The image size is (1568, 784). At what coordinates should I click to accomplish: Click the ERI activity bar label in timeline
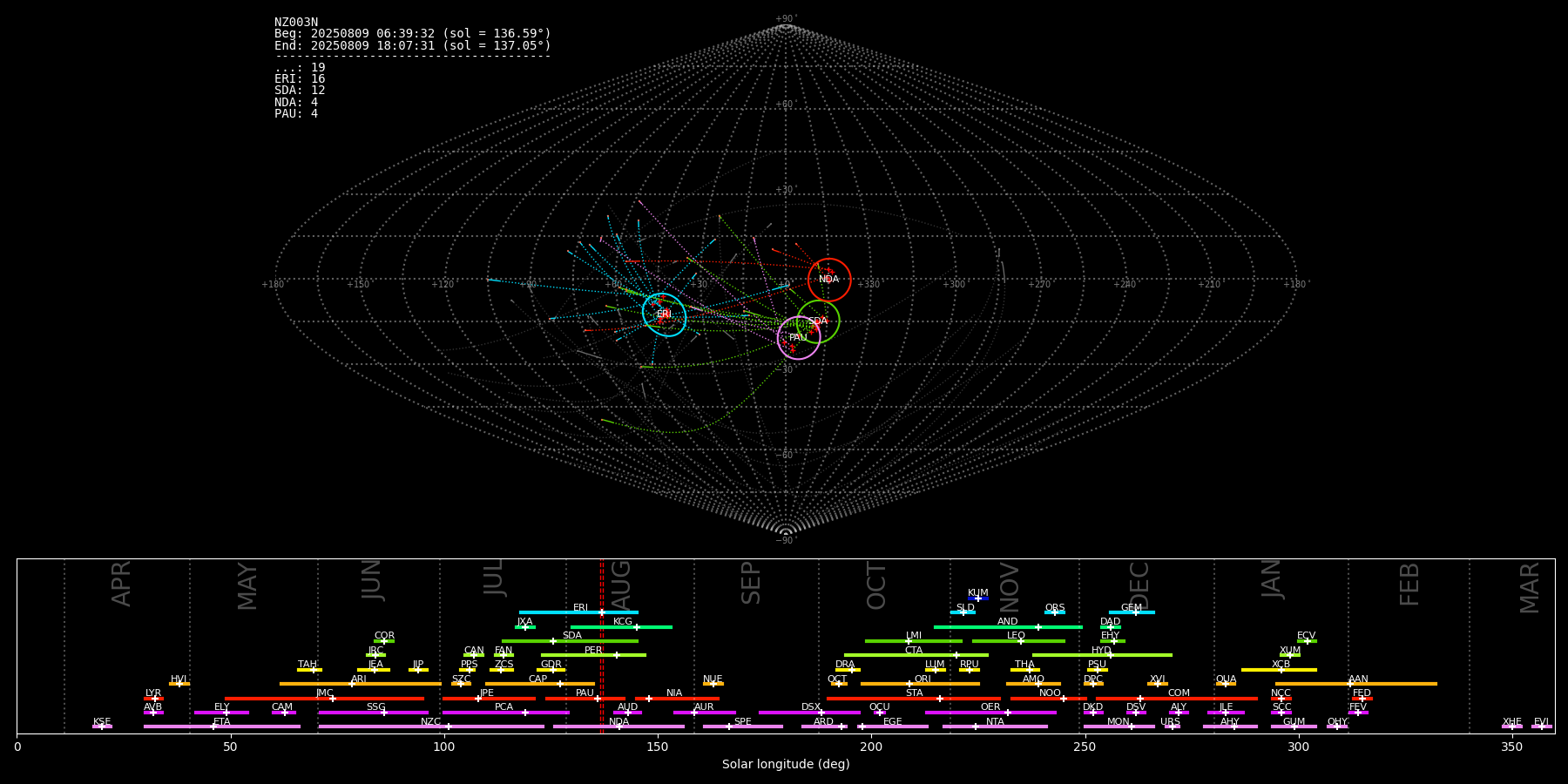581,608
